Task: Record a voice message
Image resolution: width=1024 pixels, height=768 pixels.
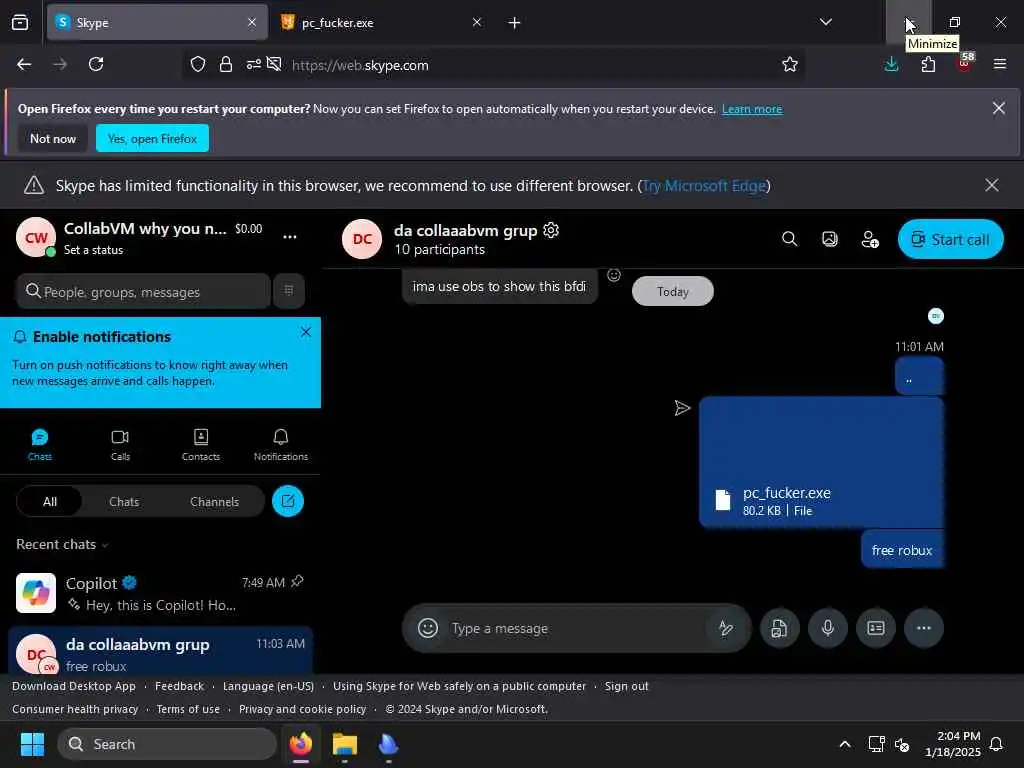Action: [827, 628]
